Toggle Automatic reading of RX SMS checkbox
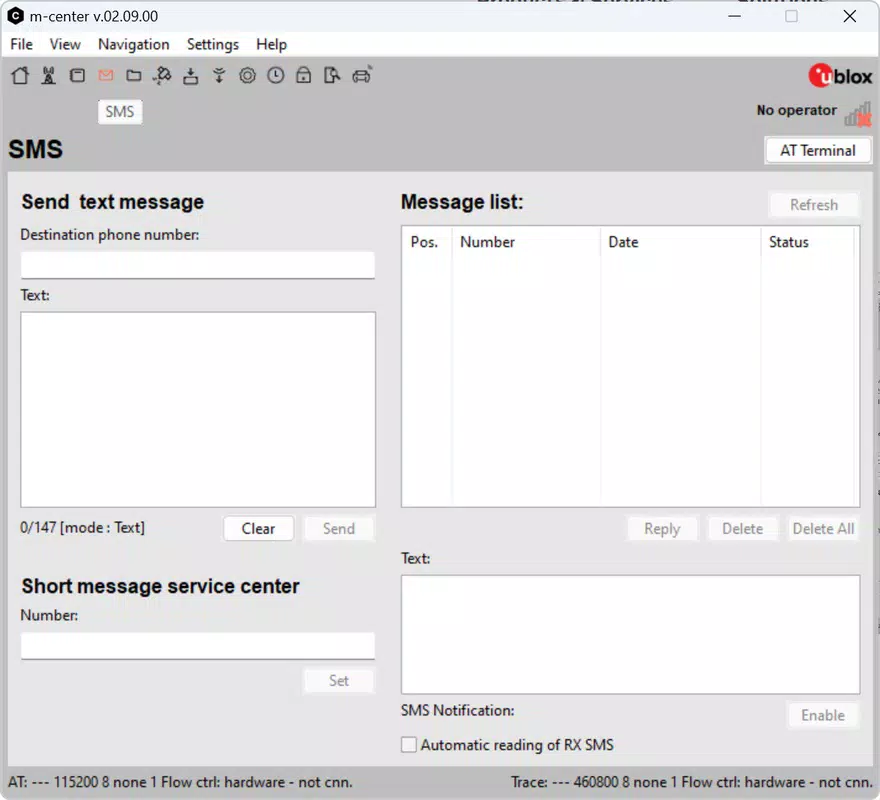Image resolution: width=880 pixels, height=800 pixels. pyautogui.click(x=409, y=744)
